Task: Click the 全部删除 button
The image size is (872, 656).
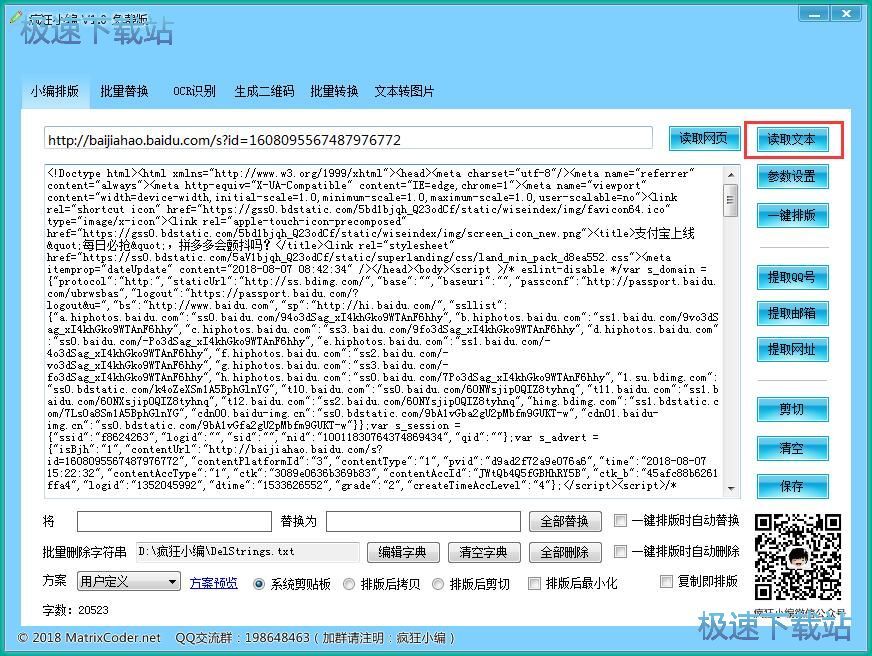Action: click(565, 552)
